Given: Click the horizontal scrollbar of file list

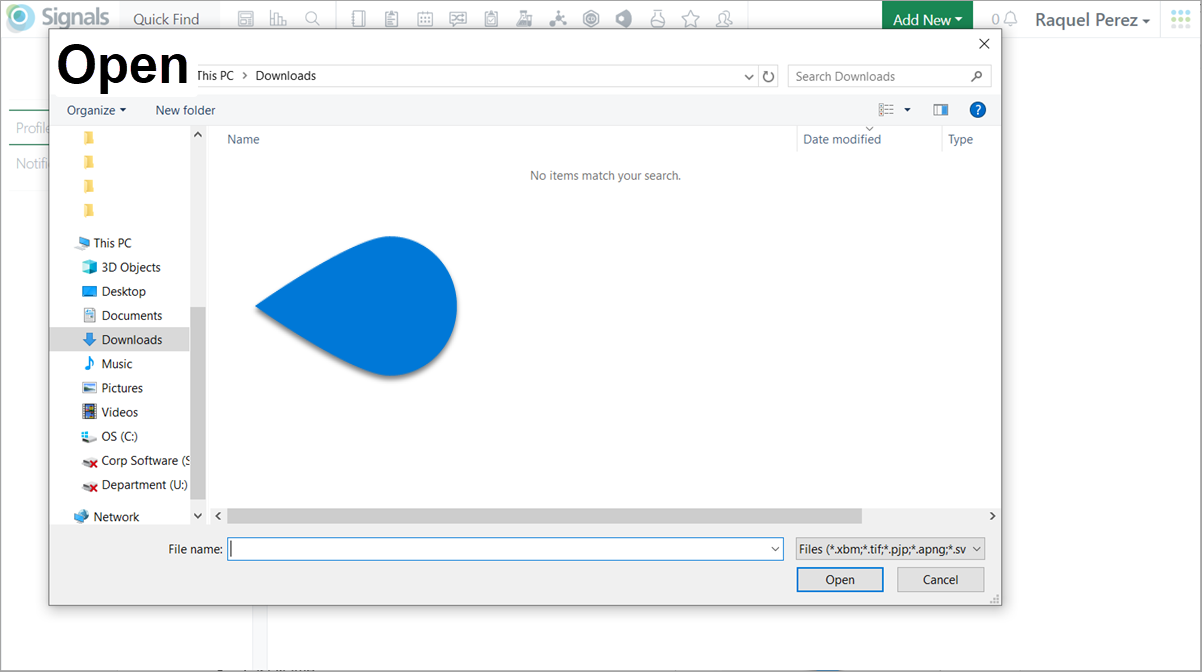Looking at the screenshot, I should pos(544,516).
